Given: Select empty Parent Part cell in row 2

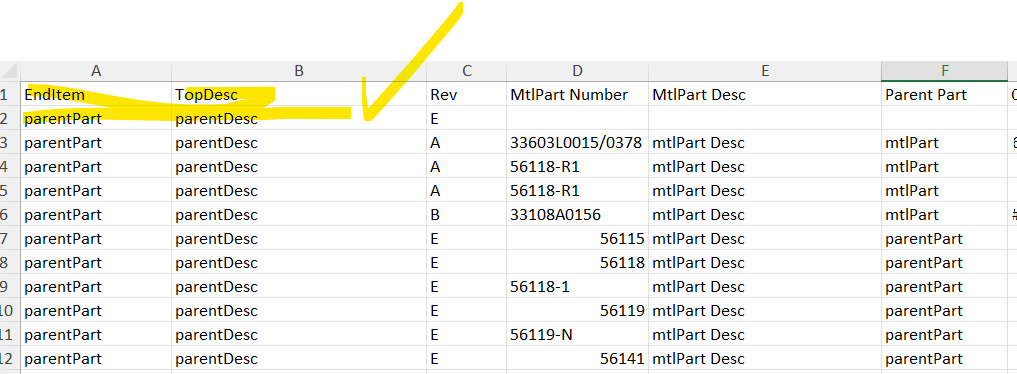Looking at the screenshot, I should 944,119.
